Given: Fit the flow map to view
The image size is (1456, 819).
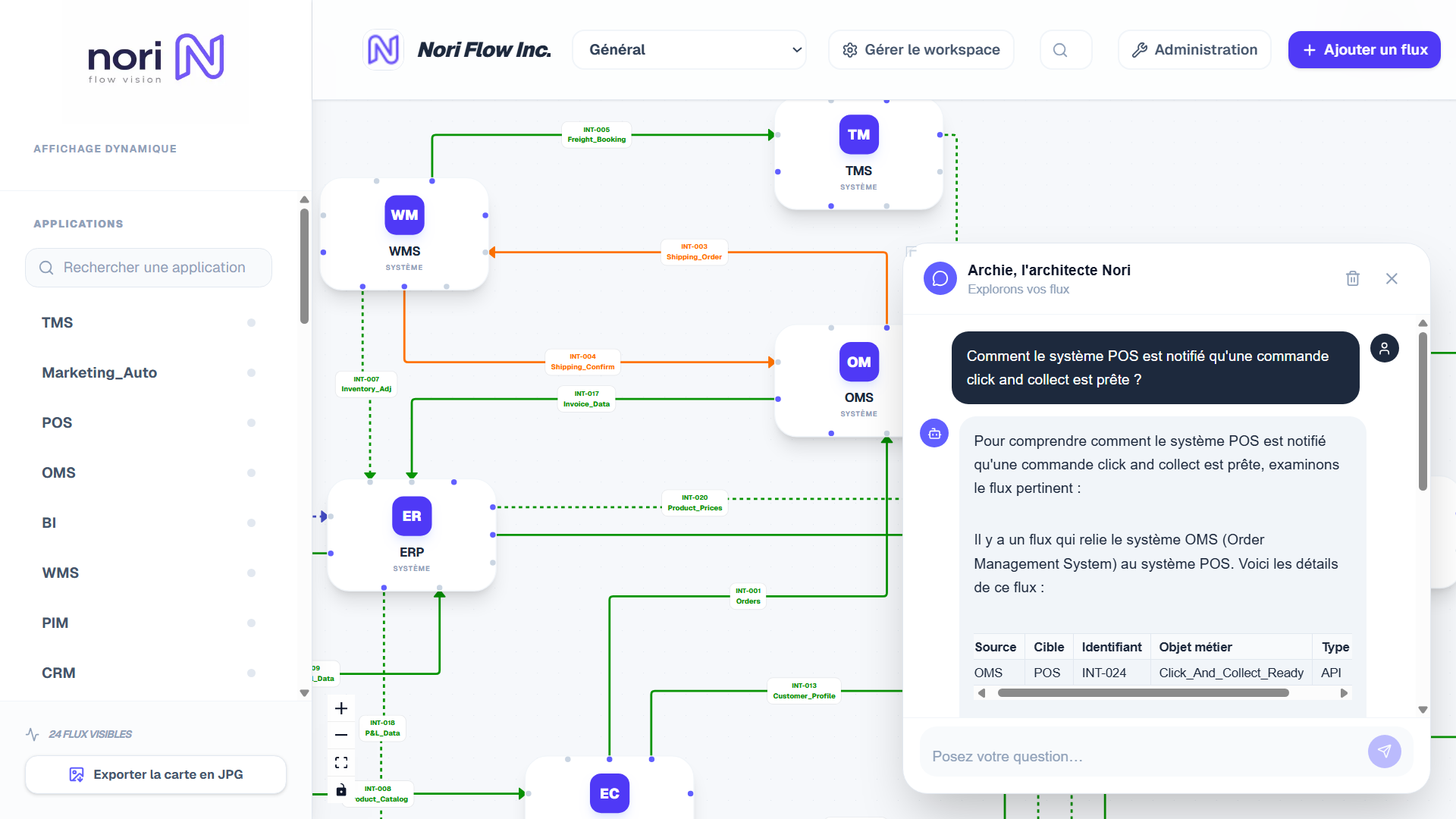Looking at the screenshot, I should tap(341, 762).
